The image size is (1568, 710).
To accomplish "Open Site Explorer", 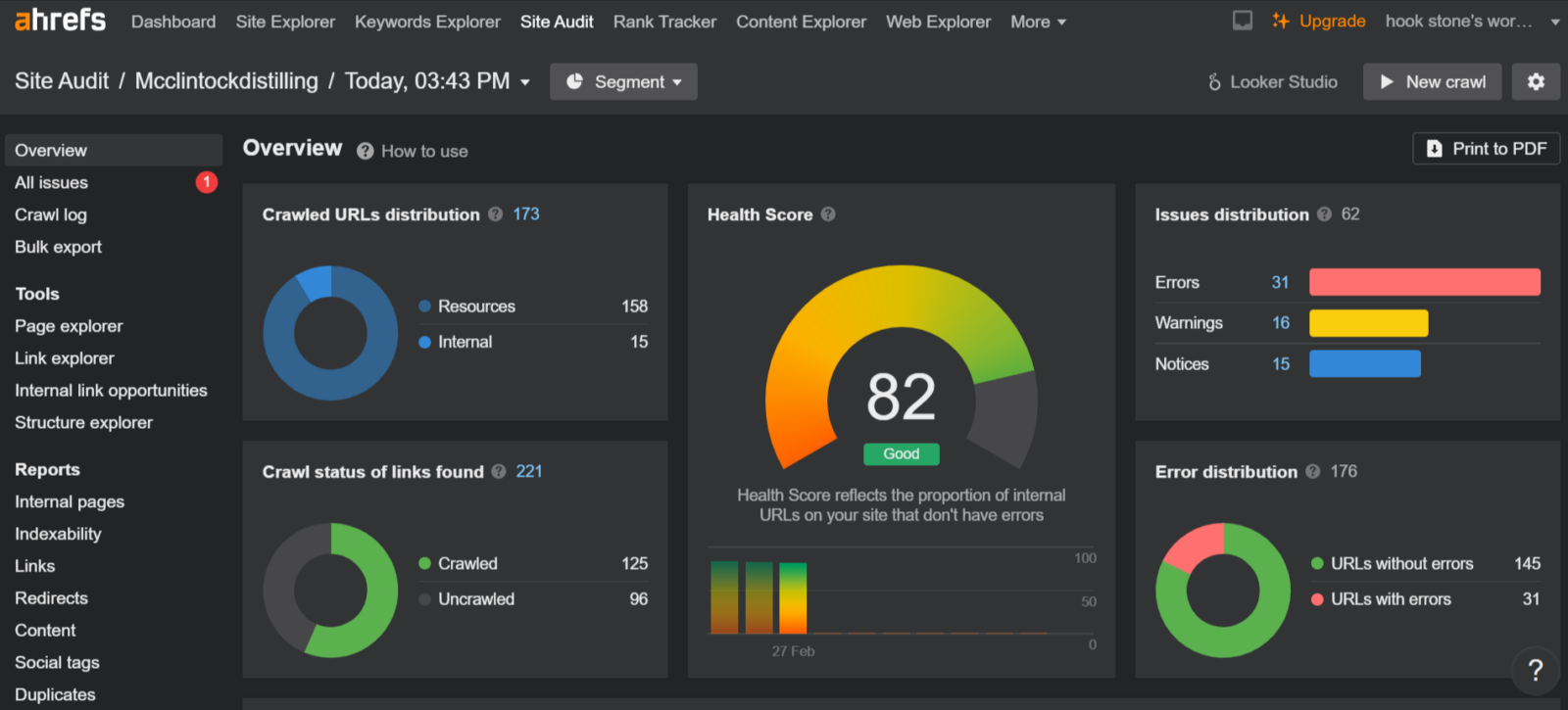I will (x=285, y=22).
